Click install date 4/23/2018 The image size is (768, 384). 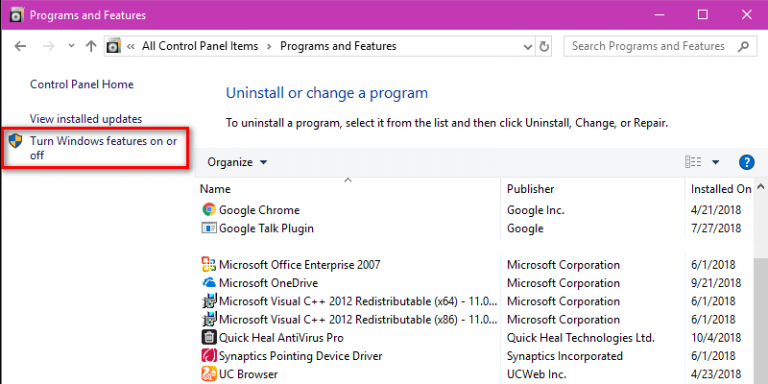point(716,375)
